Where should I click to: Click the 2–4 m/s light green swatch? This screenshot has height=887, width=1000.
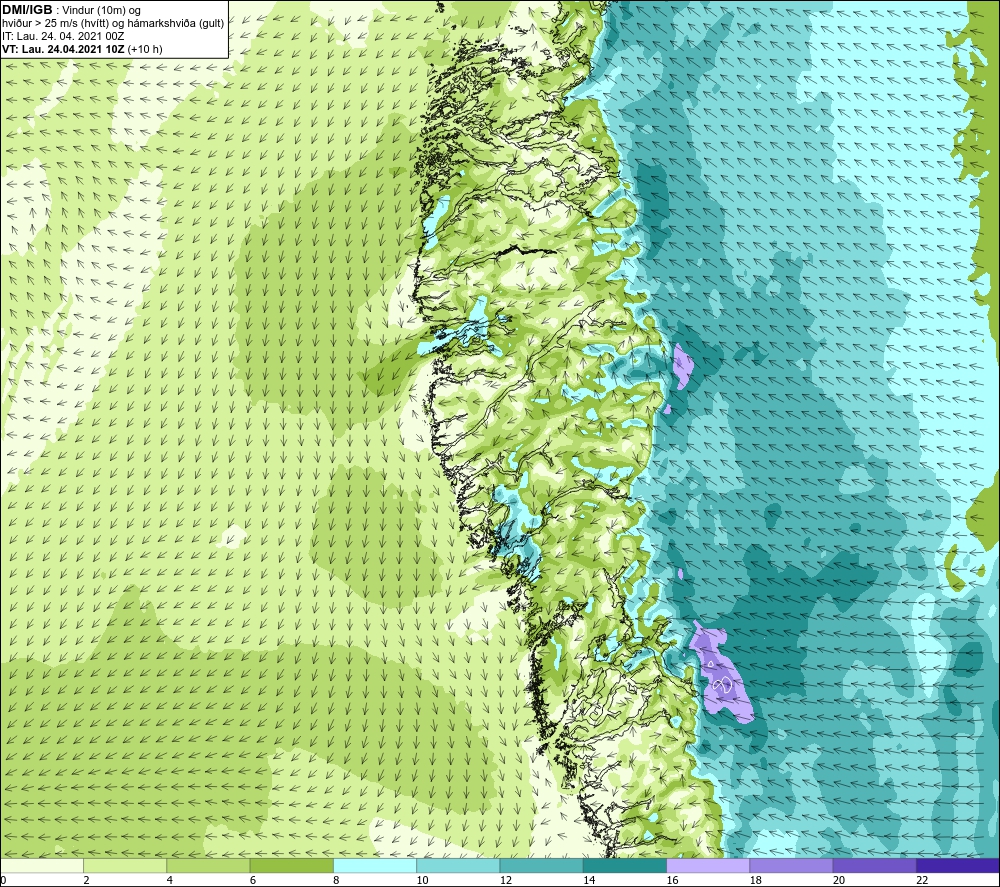(x=125, y=866)
